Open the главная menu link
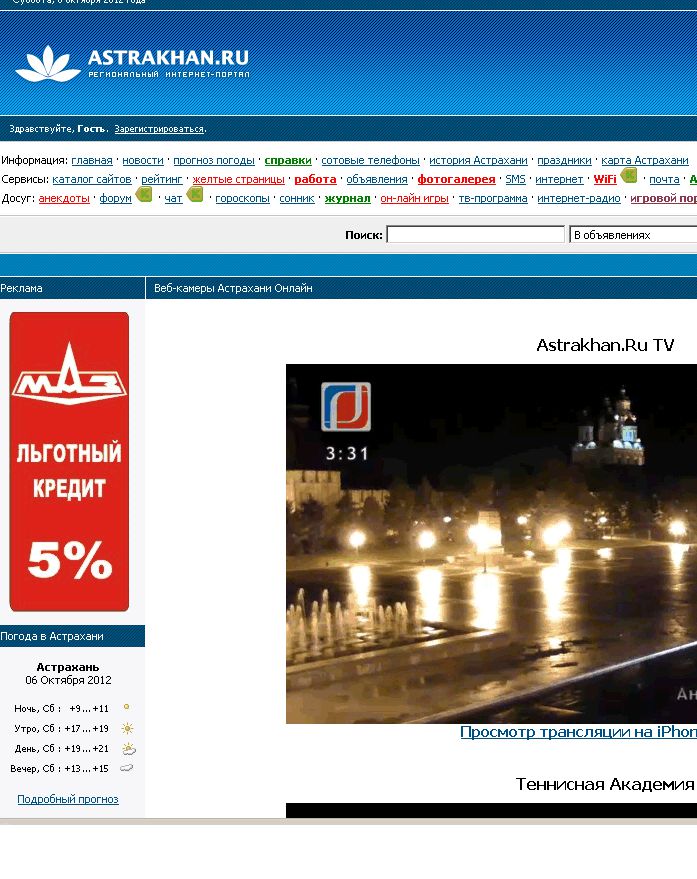 point(92,160)
